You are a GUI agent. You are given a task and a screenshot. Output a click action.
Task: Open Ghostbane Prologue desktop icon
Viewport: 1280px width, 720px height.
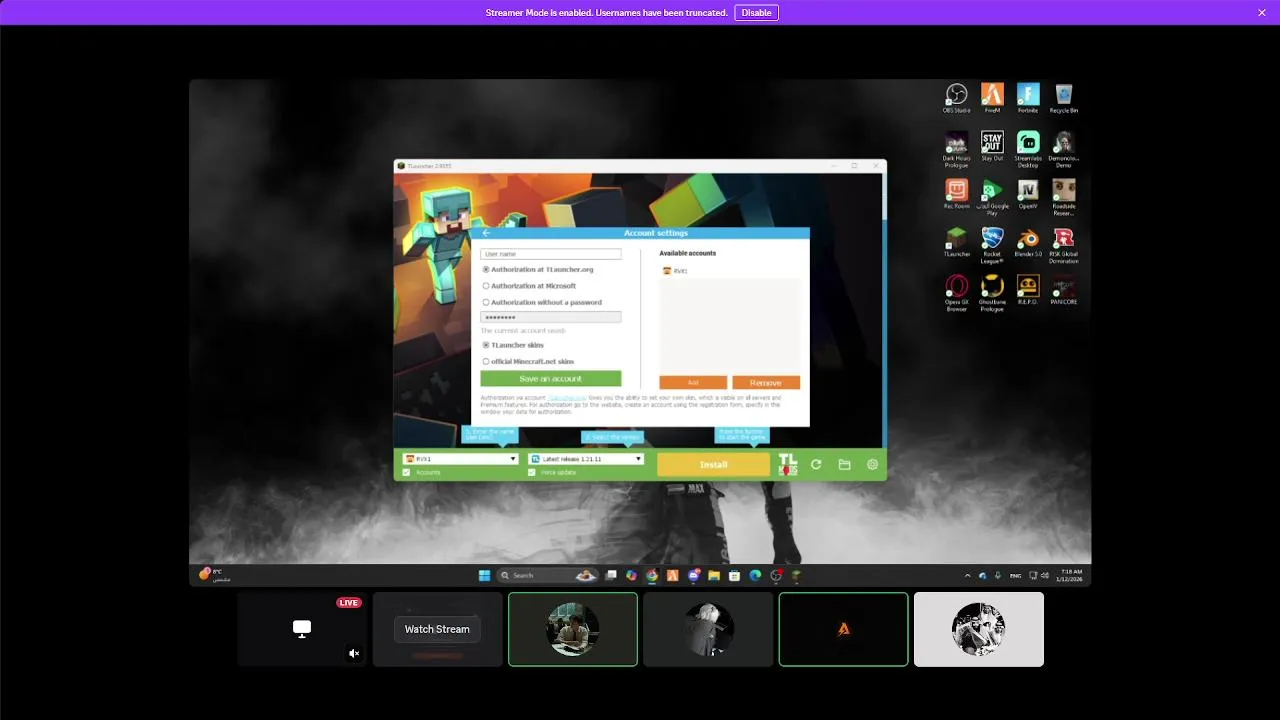[x=992, y=294]
